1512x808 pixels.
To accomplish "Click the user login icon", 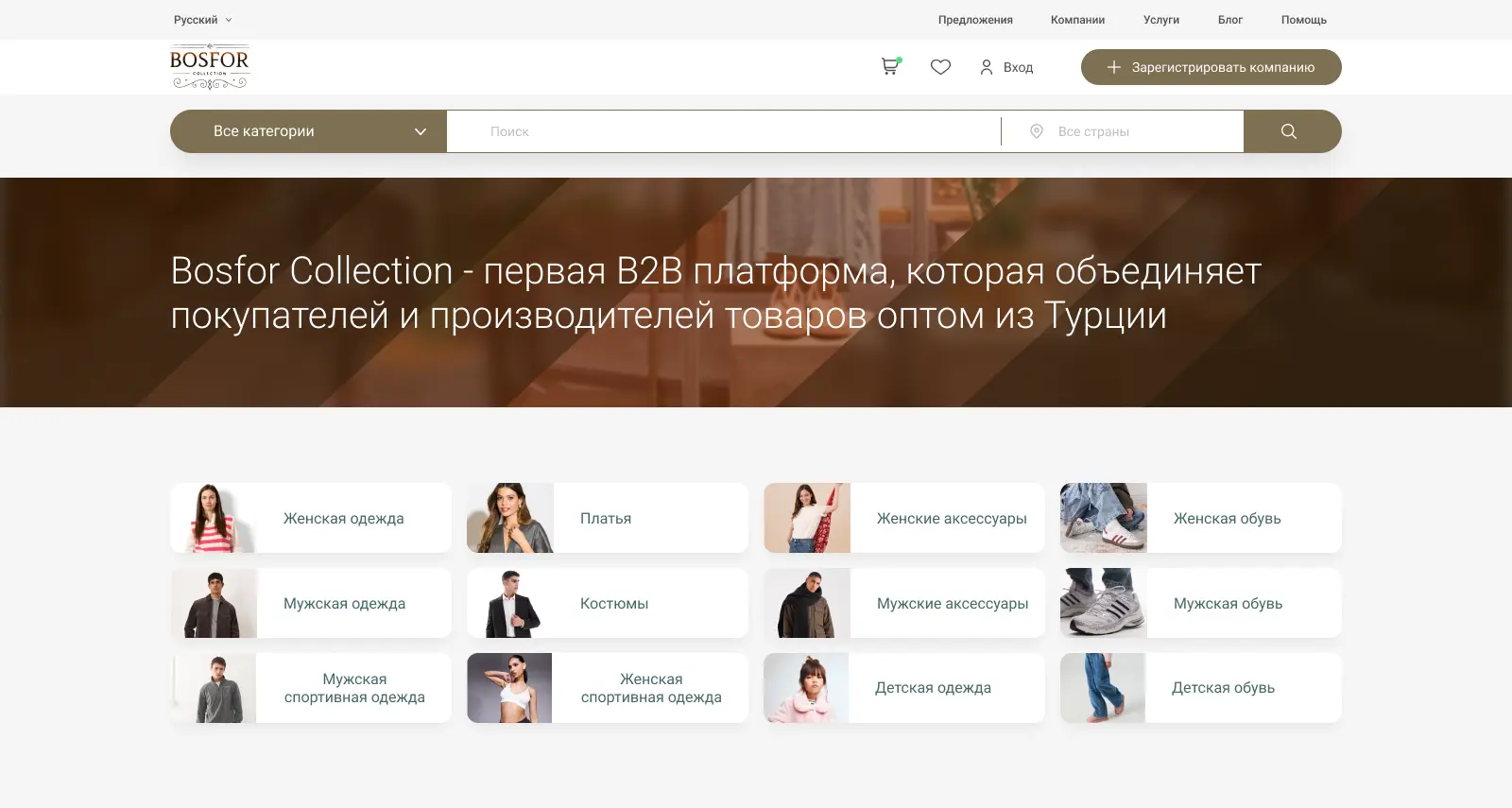I will tap(987, 67).
